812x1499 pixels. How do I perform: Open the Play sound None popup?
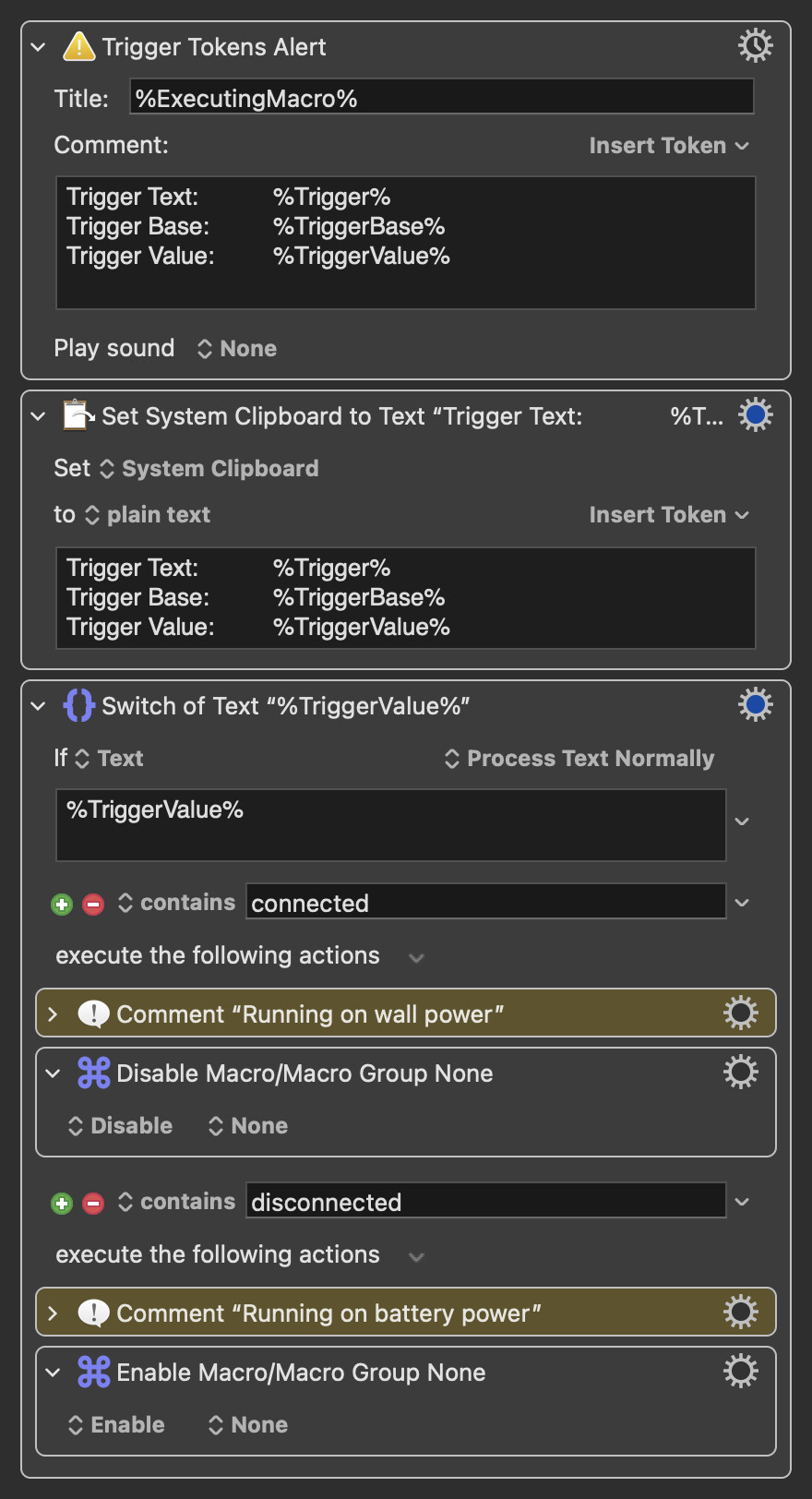236,349
